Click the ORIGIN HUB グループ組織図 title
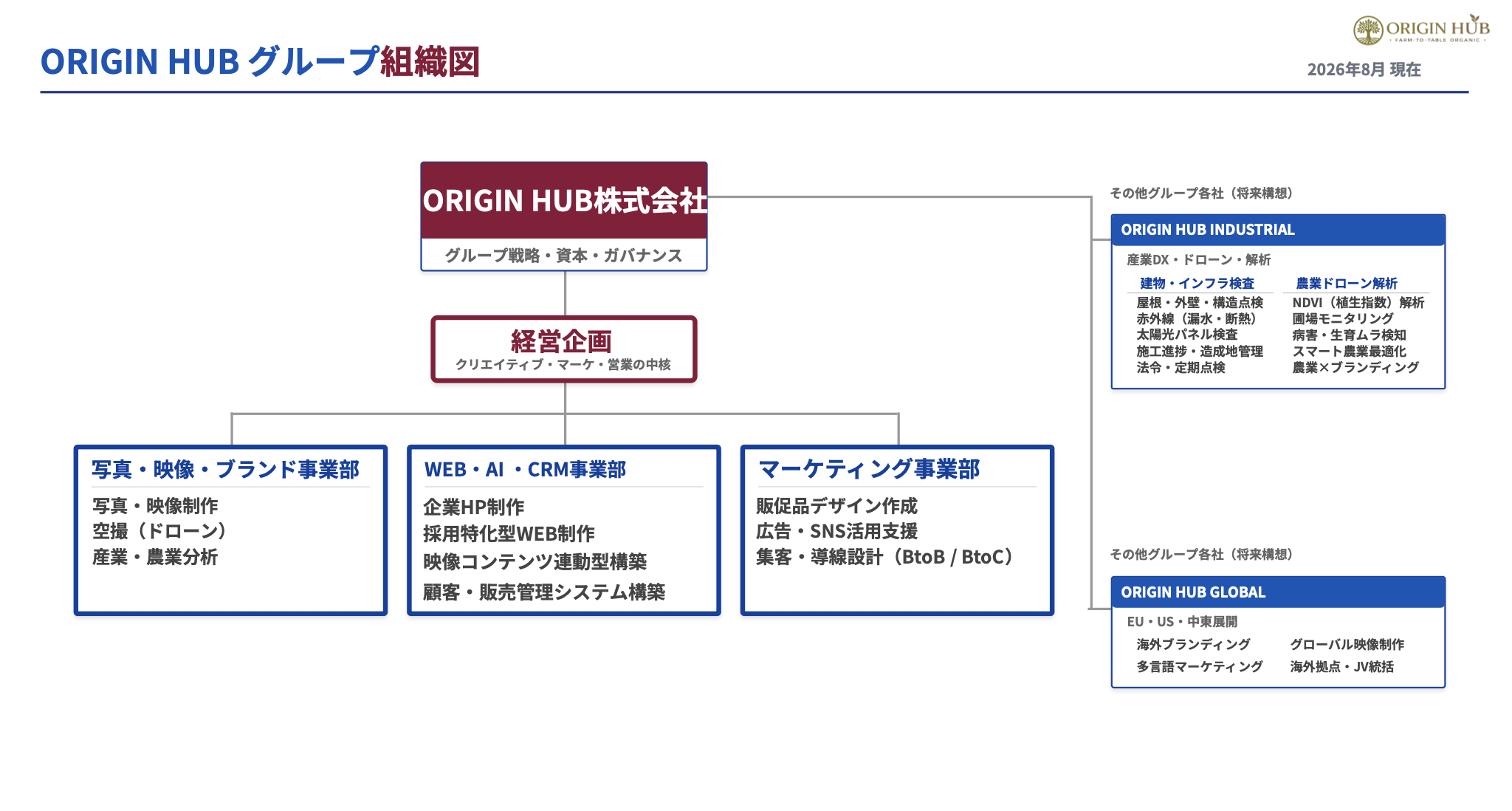 [260, 61]
